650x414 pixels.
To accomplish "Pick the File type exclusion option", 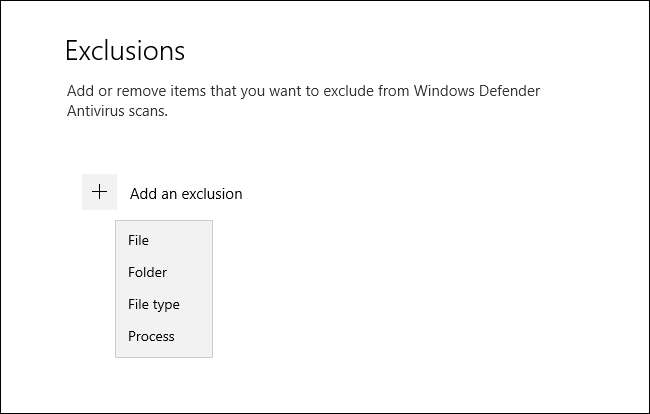I will pos(153,304).
